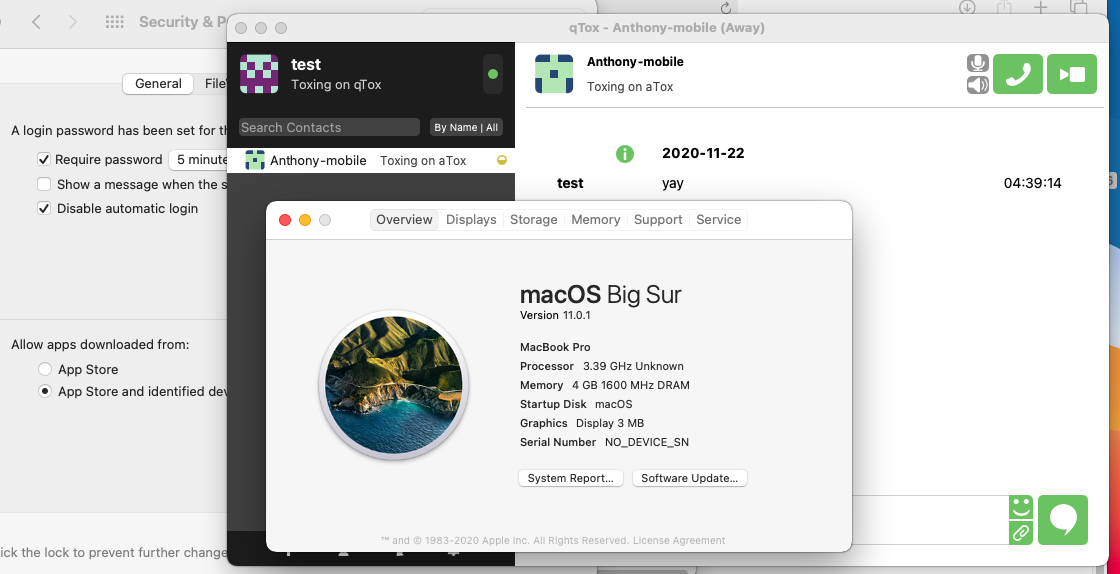Select General tab in Security preferences

click(x=158, y=84)
